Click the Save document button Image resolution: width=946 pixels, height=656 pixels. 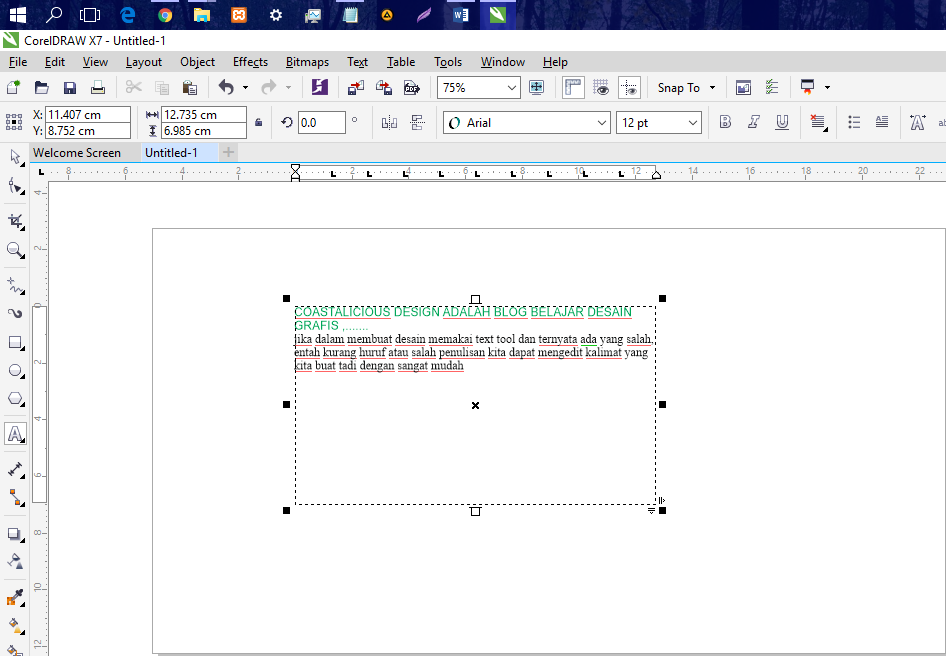[x=69, y=88]
